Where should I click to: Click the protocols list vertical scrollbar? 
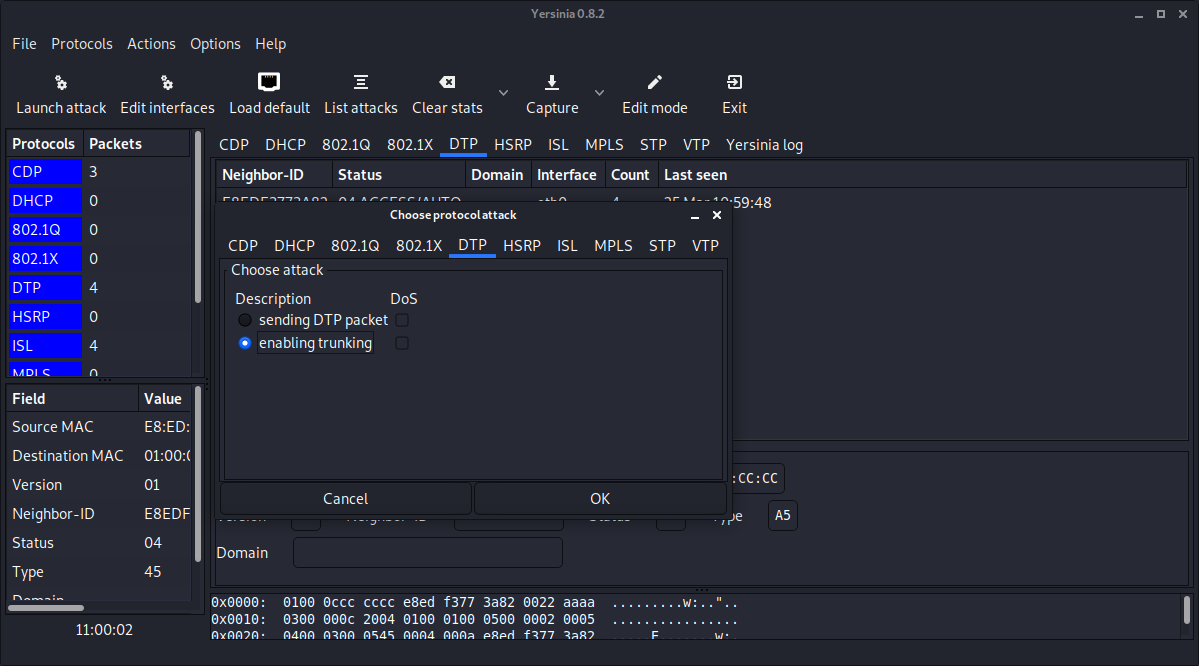(198, 218)
